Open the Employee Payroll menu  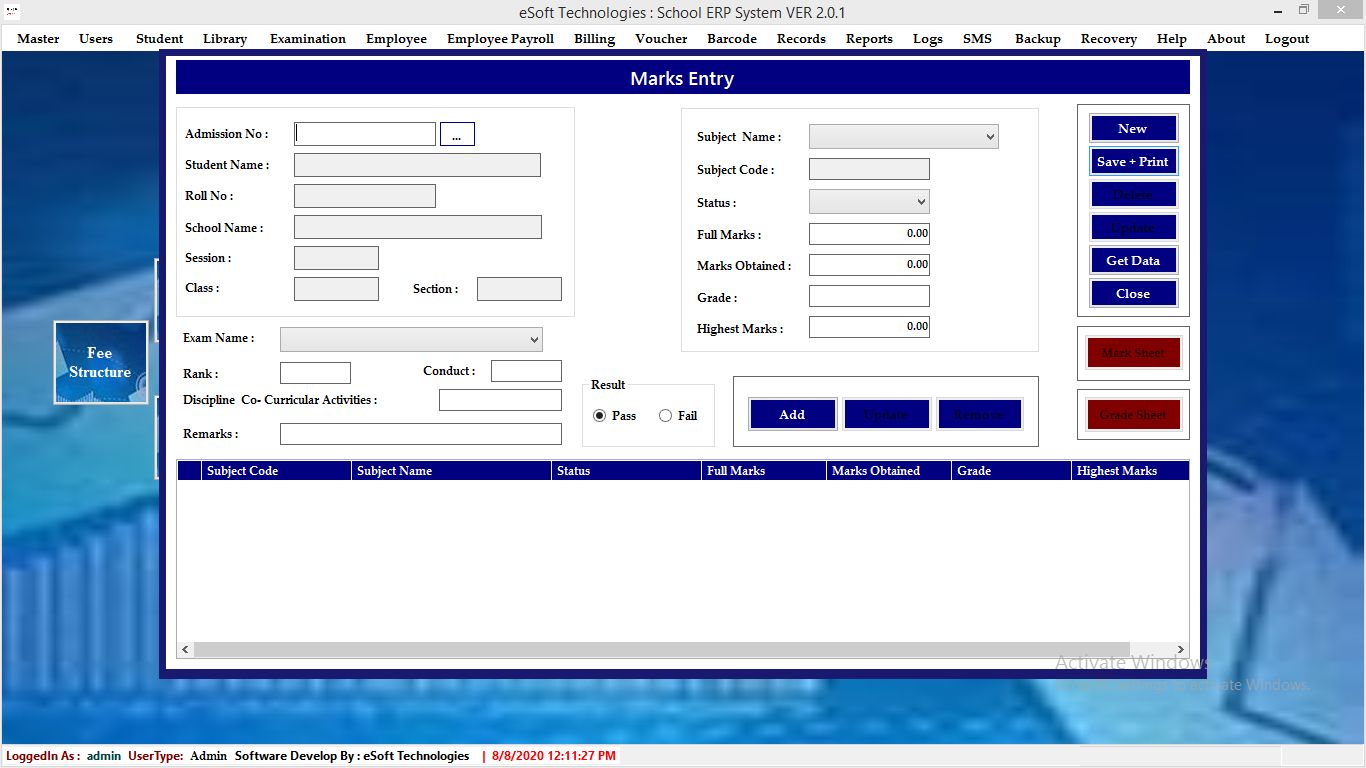(x=500, y=39)
